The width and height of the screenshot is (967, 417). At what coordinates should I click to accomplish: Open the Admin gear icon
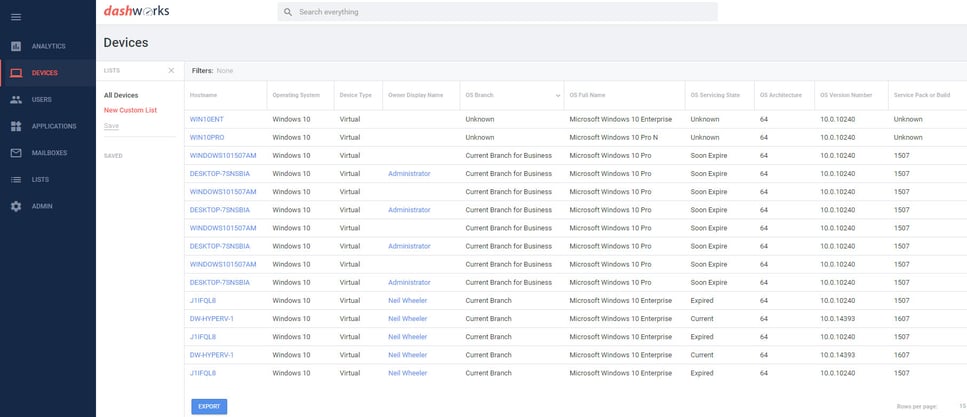click(x=16, y=206)
